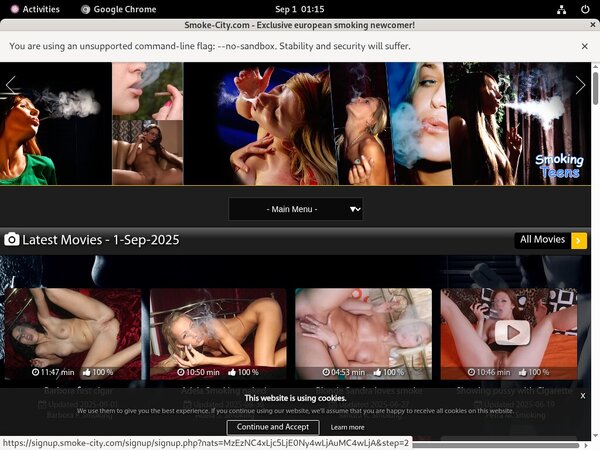Click the clock icon showing 10:50 min

(x=182, y=372)
